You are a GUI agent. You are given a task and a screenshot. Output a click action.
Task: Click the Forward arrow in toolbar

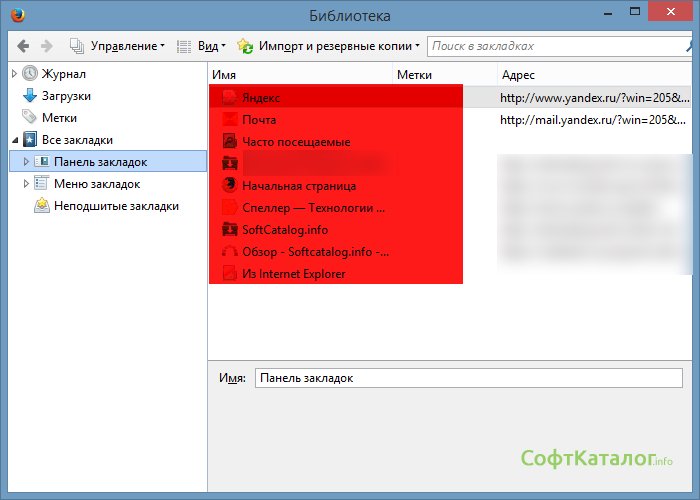click(46, 46)
